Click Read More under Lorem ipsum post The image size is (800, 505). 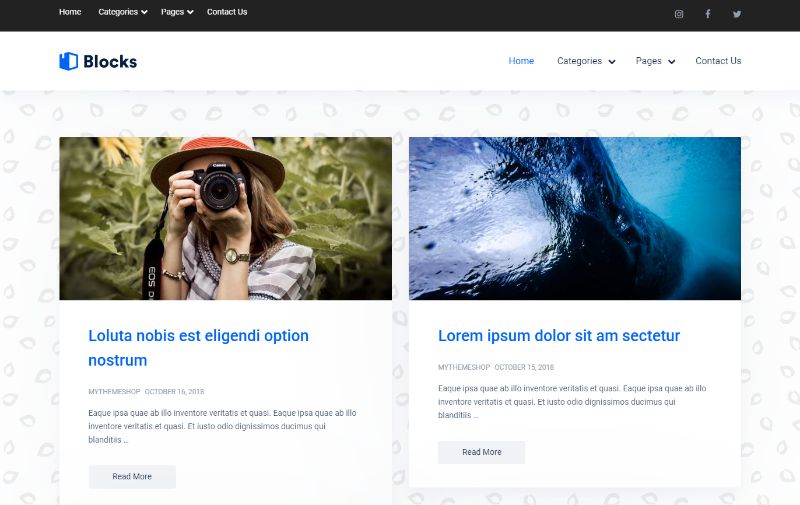pyautogui.click(x=482, y=452)
